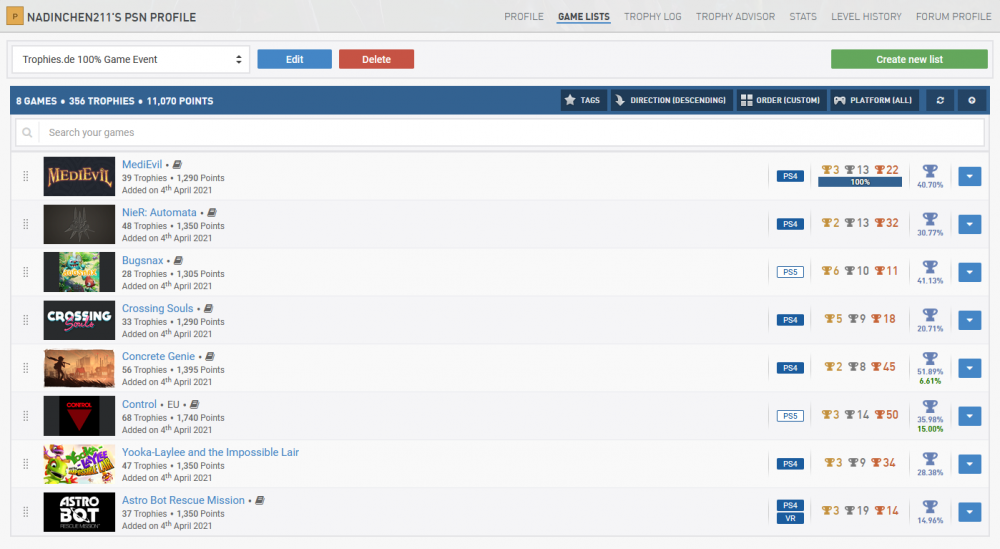Expand the options arrow for Concrete Genie
Viewport: 1000px width, 549px height.
[969, 368]
